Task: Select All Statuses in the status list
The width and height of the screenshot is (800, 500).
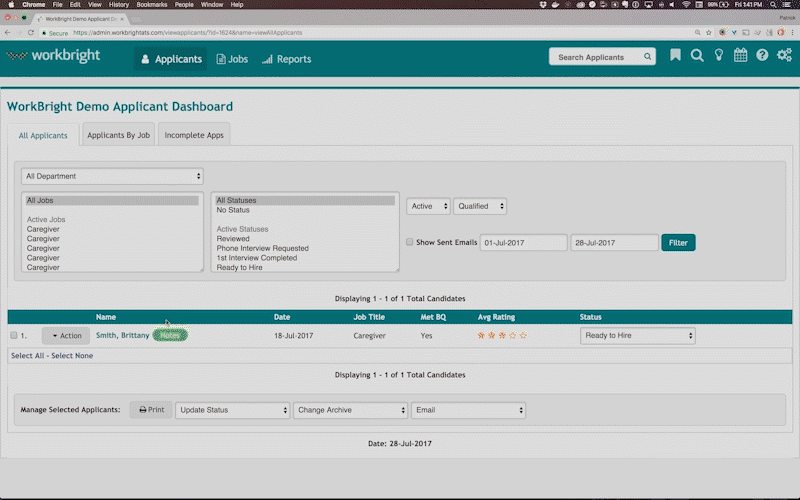Action: 305,201
